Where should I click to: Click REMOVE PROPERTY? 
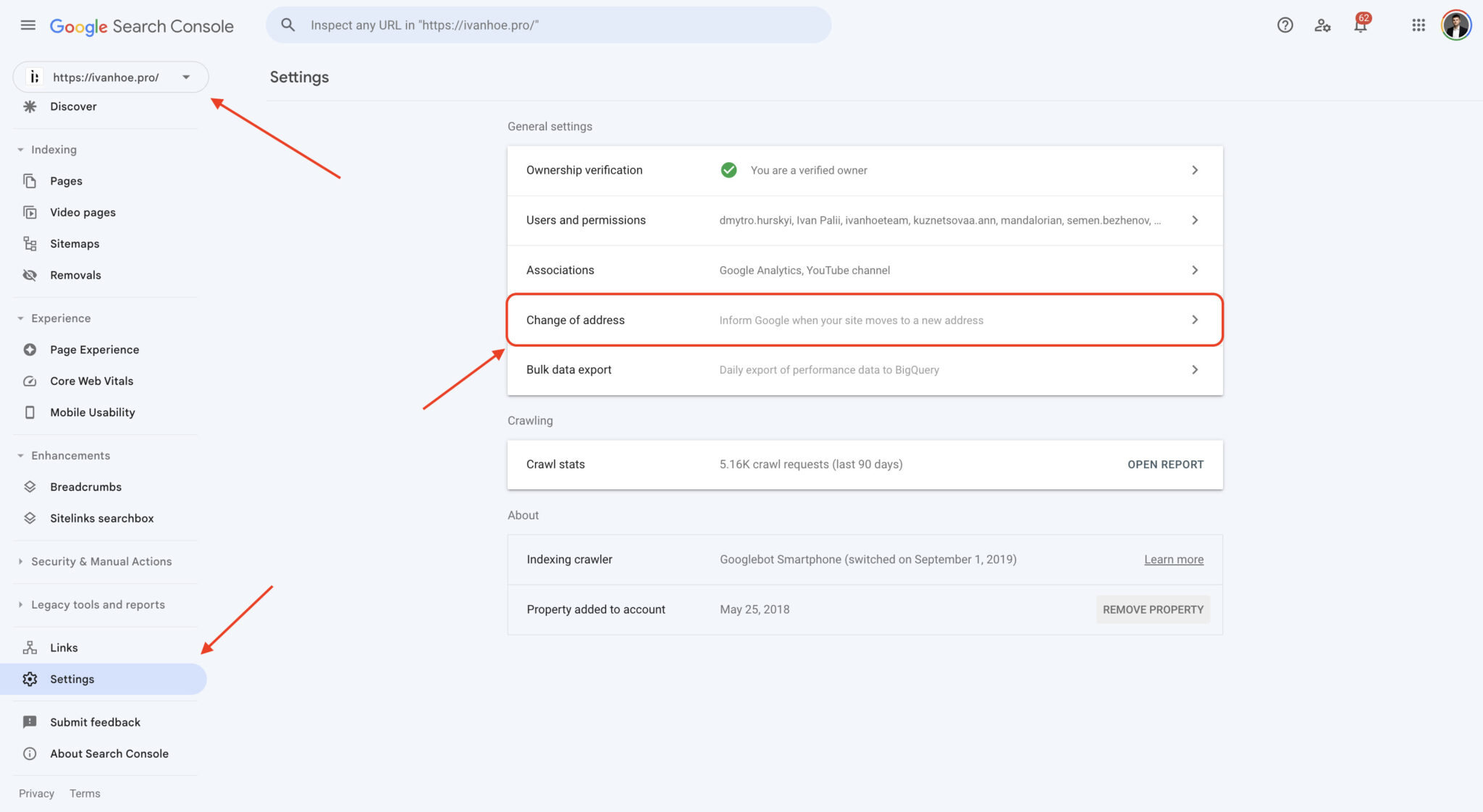pyautogui.click(x=1152, y=609)
